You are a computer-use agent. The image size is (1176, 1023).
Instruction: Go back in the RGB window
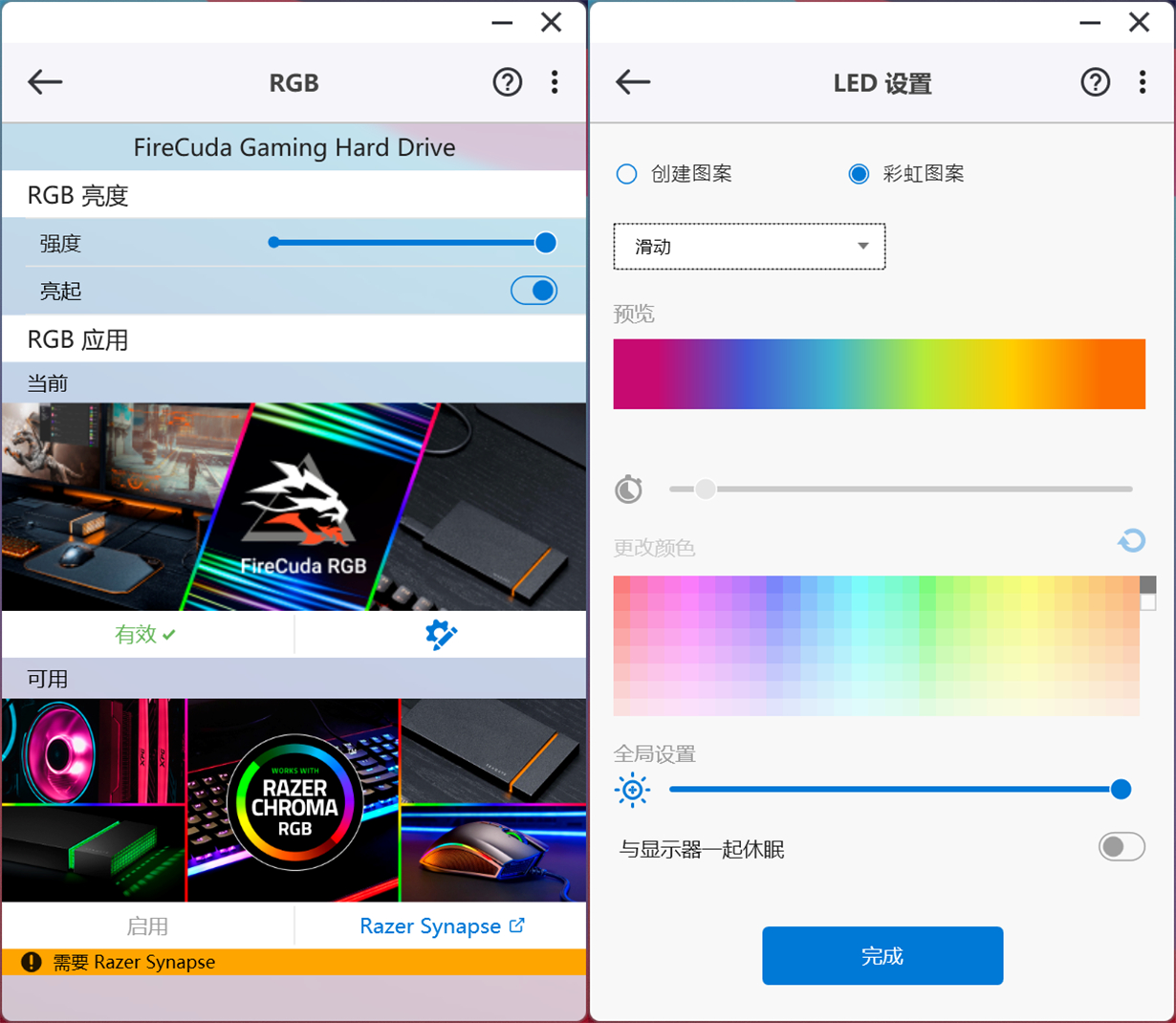tap(45, 82)
